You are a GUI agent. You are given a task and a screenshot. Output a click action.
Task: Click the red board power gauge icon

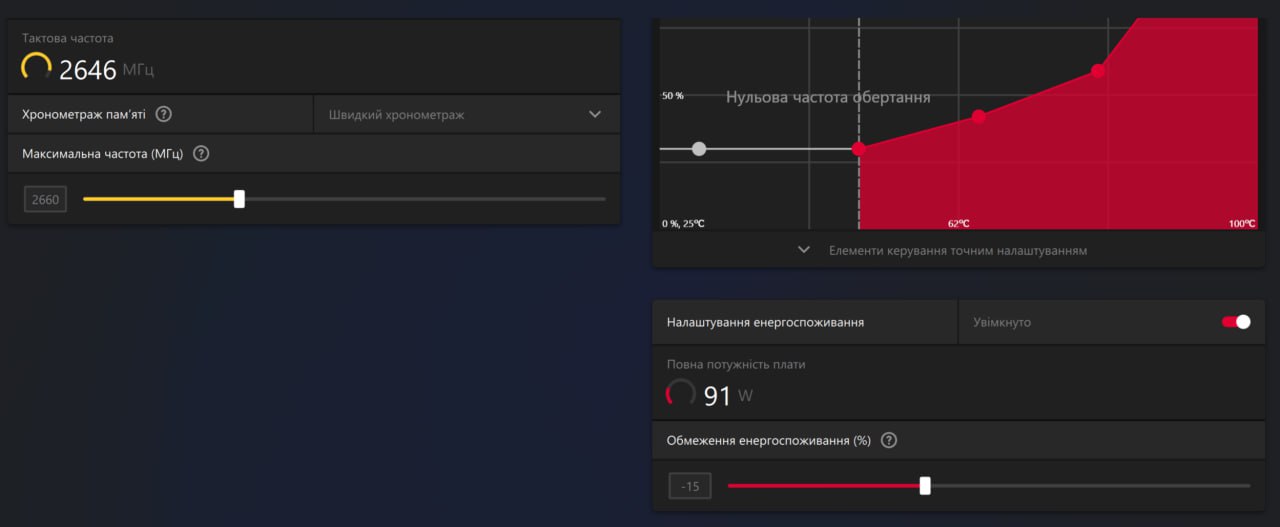681,394
